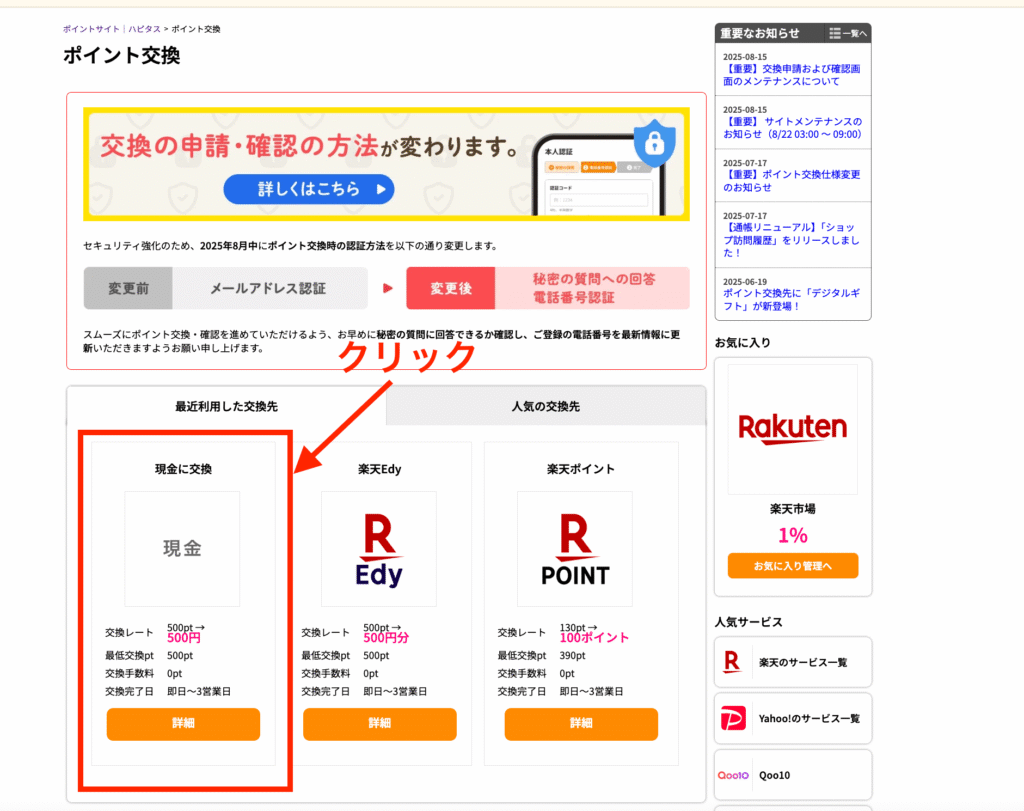Open notice about 交換申請および確認画面のメンテナンス
The height and width of the screenshot is (811, 1024).
(792, 75)
